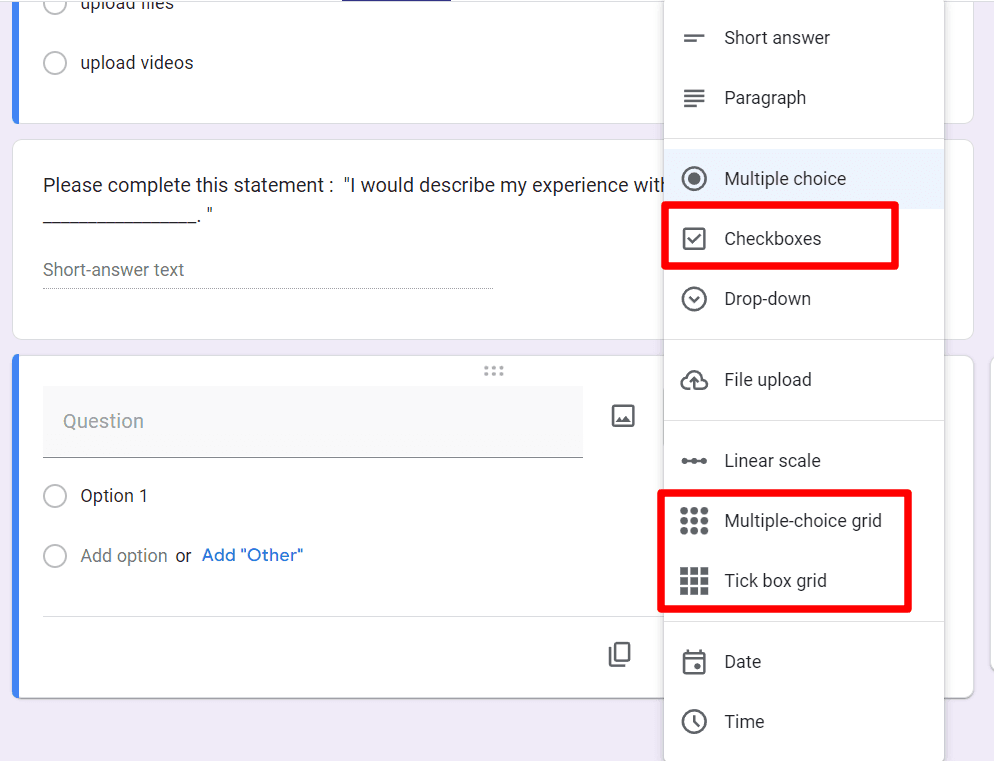Click the upload videos label
This screenshot has width=994, height=761.
[x=137, y=63]
